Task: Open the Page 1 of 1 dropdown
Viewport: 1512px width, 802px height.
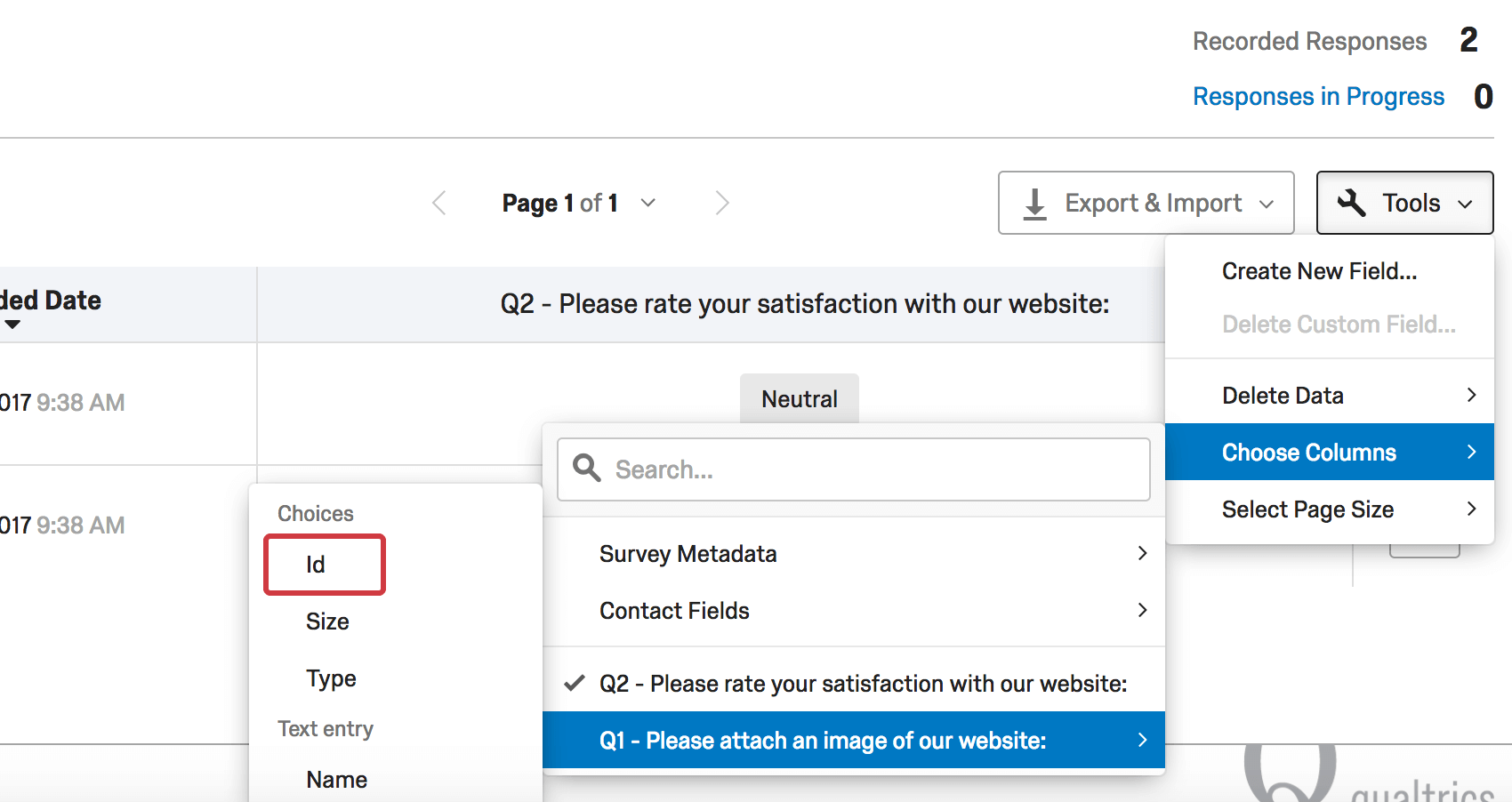Action: click(648, 203)
